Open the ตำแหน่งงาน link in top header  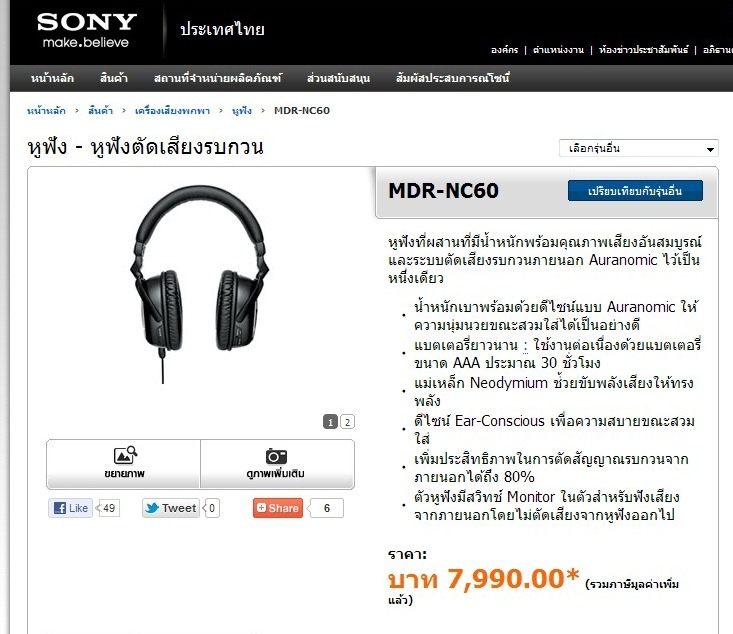pos(558,50)
